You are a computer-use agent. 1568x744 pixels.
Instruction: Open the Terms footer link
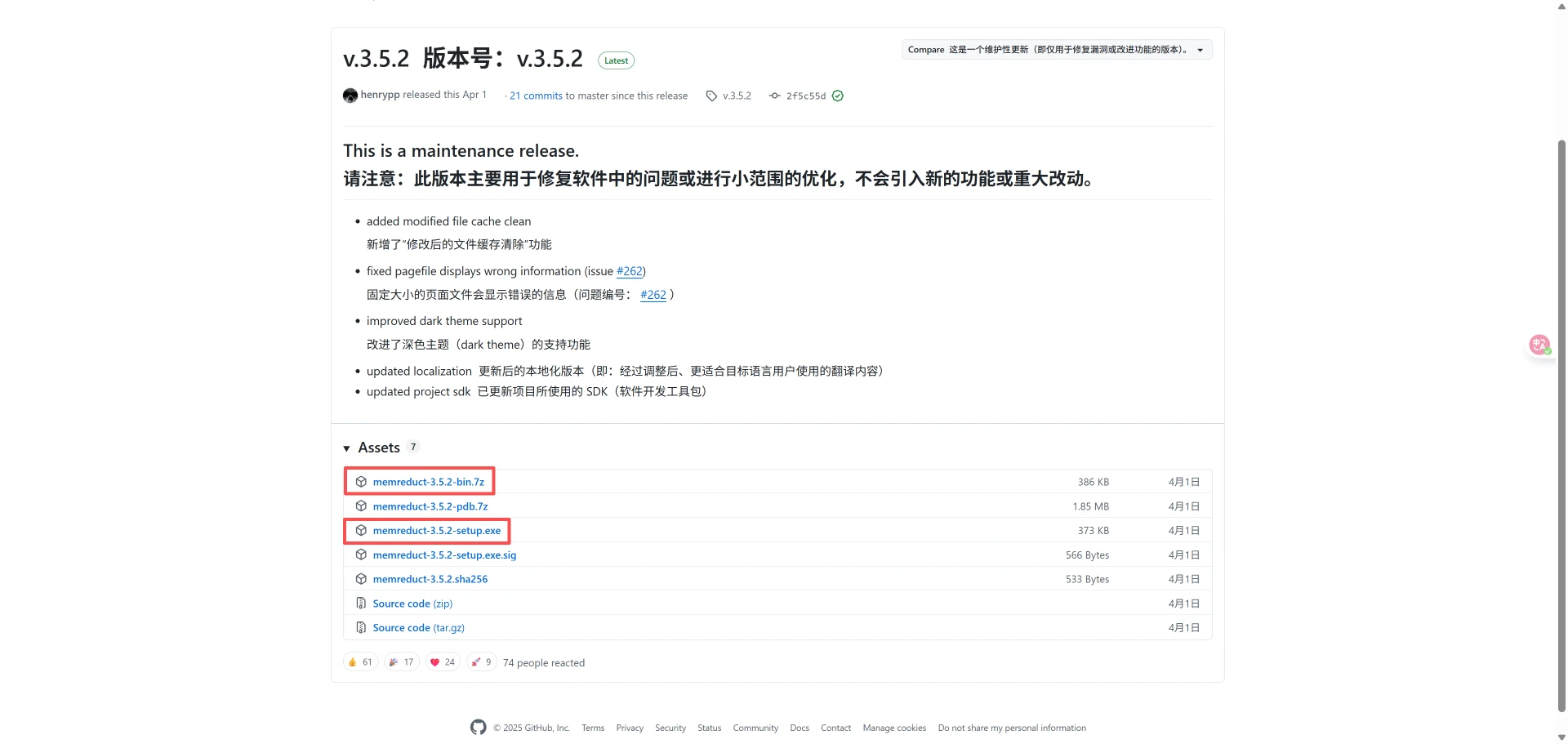coord(593,728)
